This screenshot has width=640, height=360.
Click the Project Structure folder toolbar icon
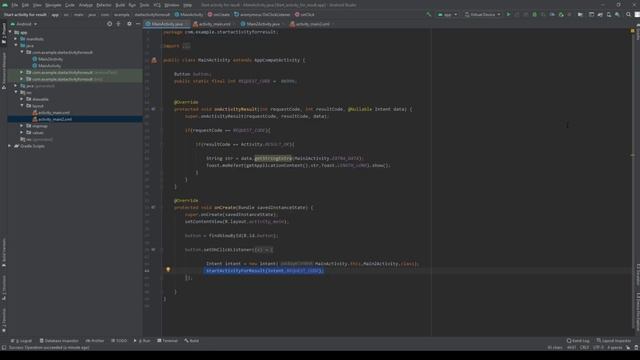tap(580, 14)
